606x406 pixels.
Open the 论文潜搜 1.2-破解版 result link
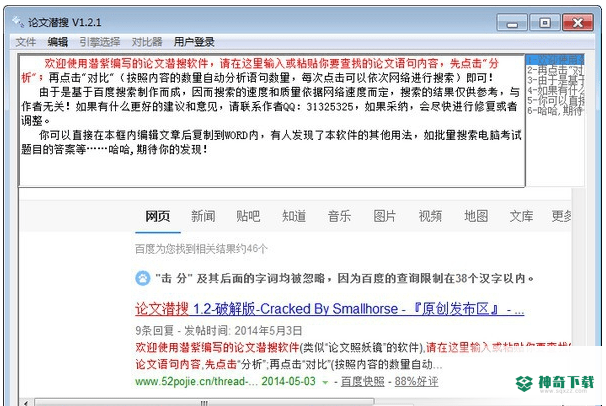click(330, 309)
